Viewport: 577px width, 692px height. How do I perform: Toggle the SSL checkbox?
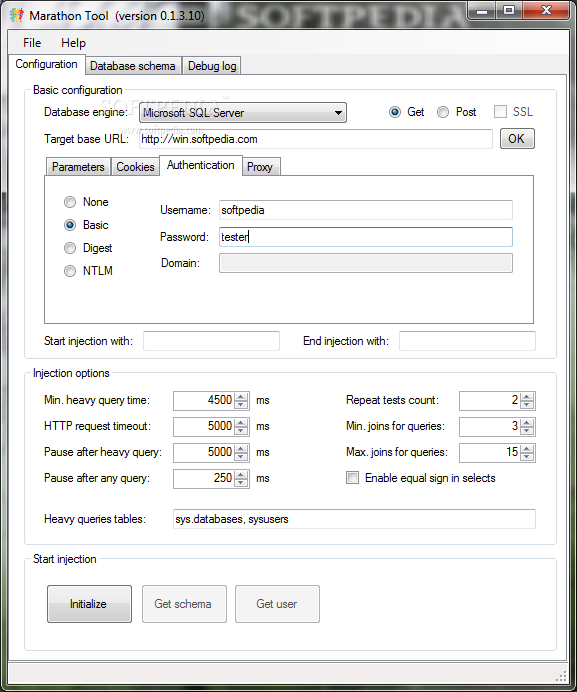(500, 112)
